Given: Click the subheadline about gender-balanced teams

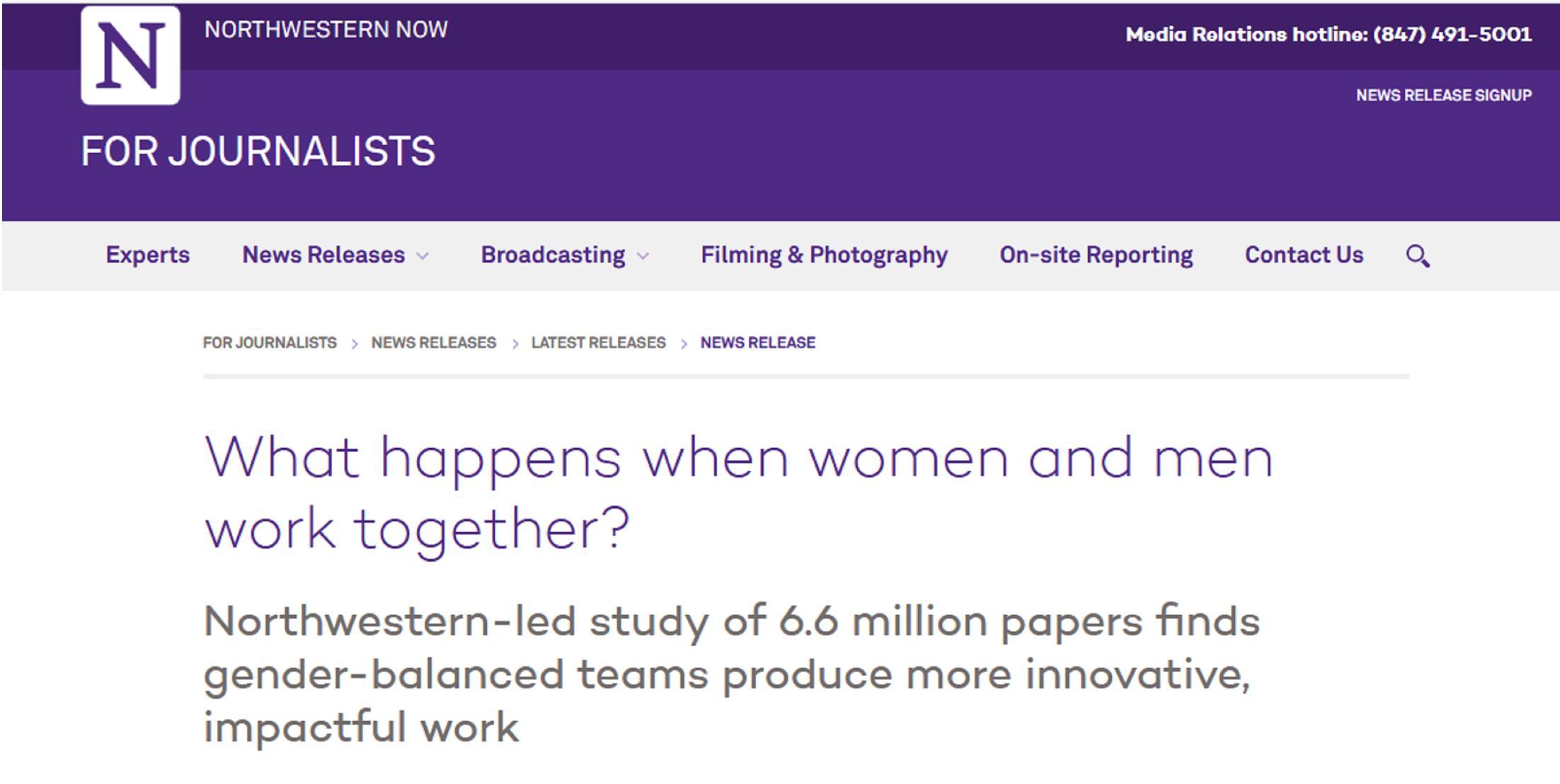Looking at the screenshot, I should [731, 674].
